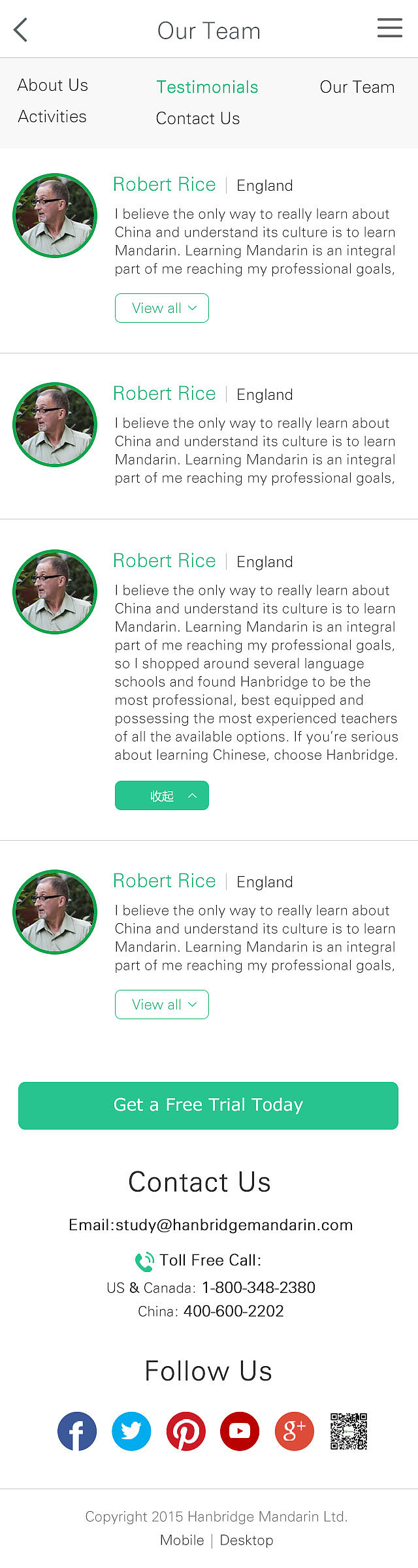Click the Google Plus icon
The width and height of the screenshot is (418, 1568).
(295, 1431)
